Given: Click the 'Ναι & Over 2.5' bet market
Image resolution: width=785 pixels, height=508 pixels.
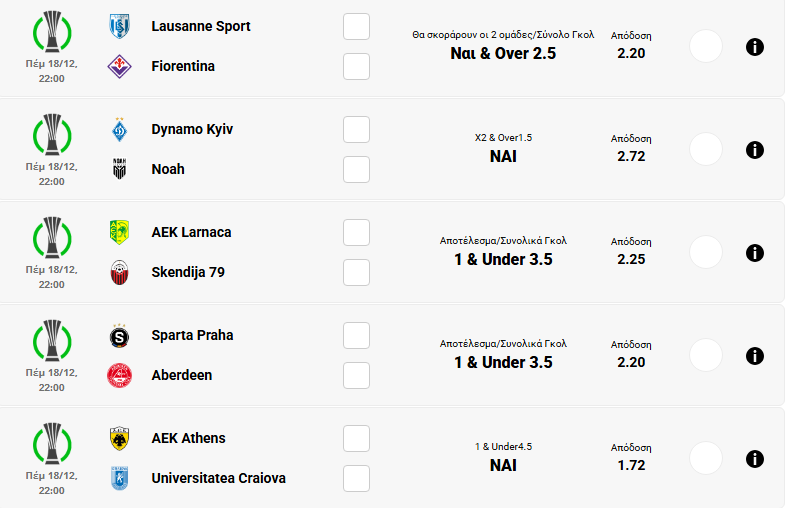Looking at the screenshot, I should pos(503,53).
